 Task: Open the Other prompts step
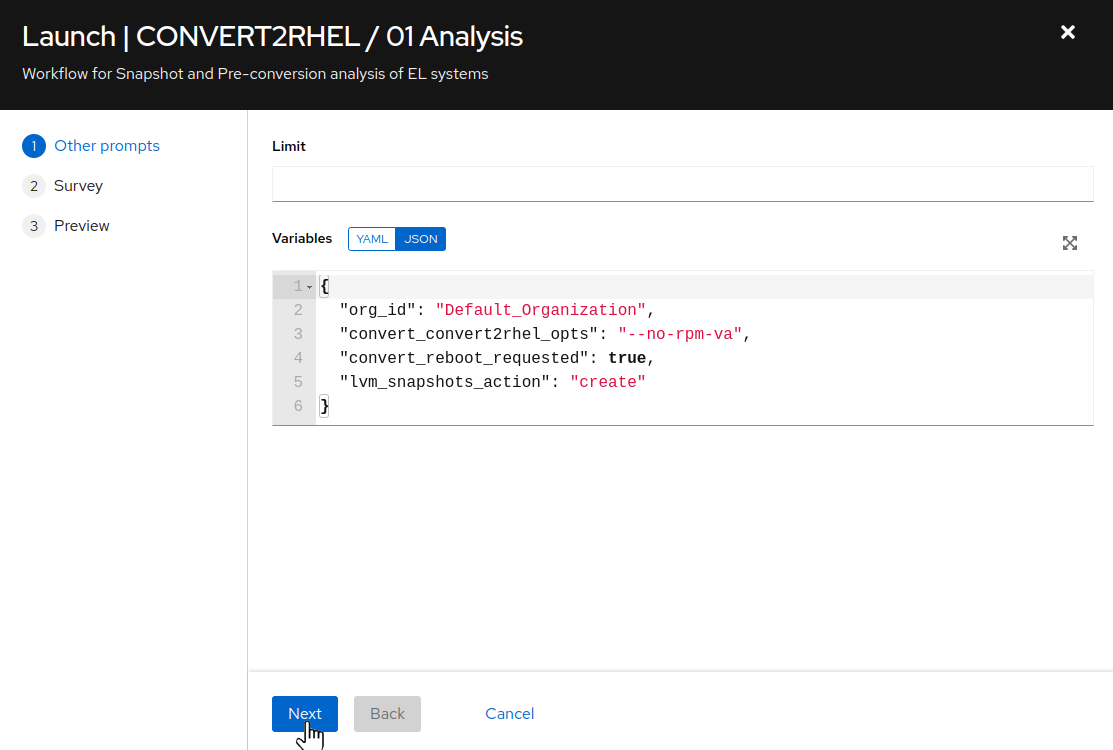pos(107,145)
